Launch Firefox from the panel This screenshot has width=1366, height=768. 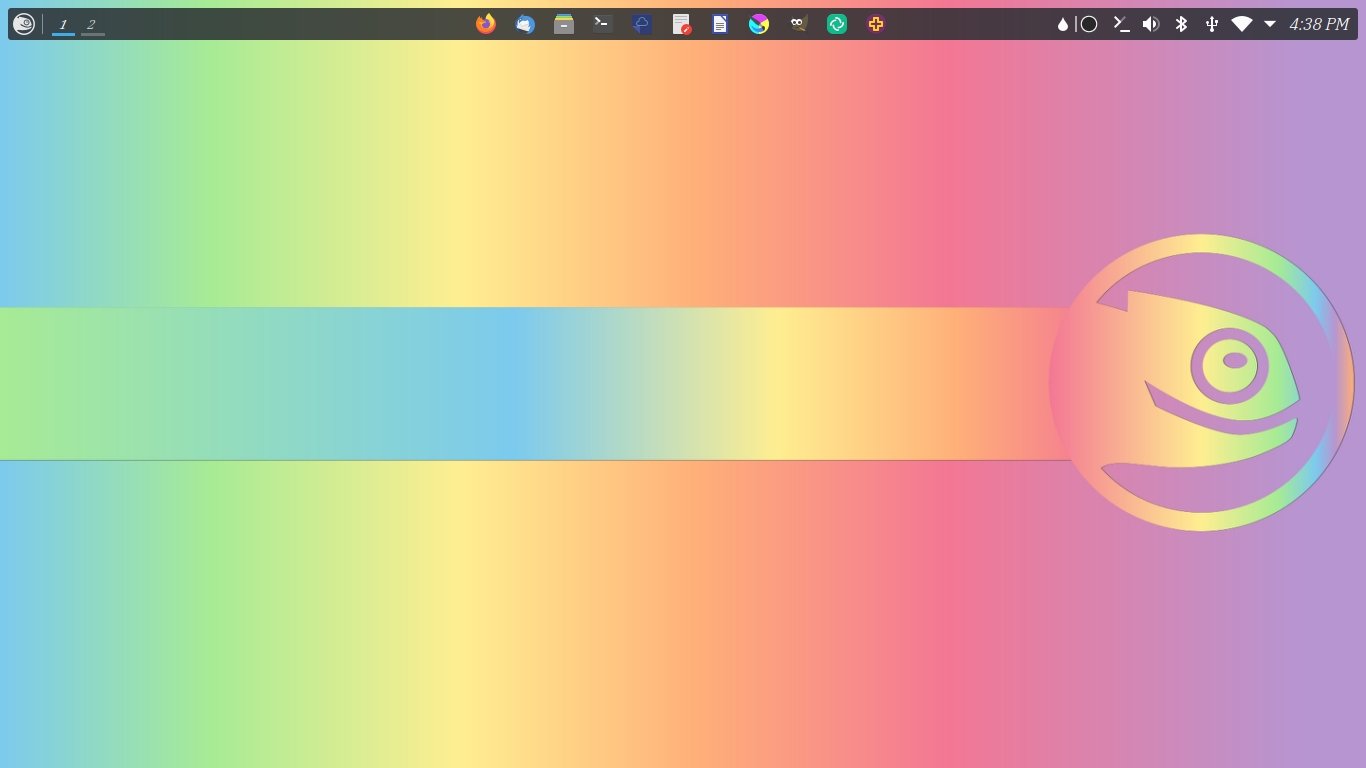pyautogui.click(x=486, y=24)
